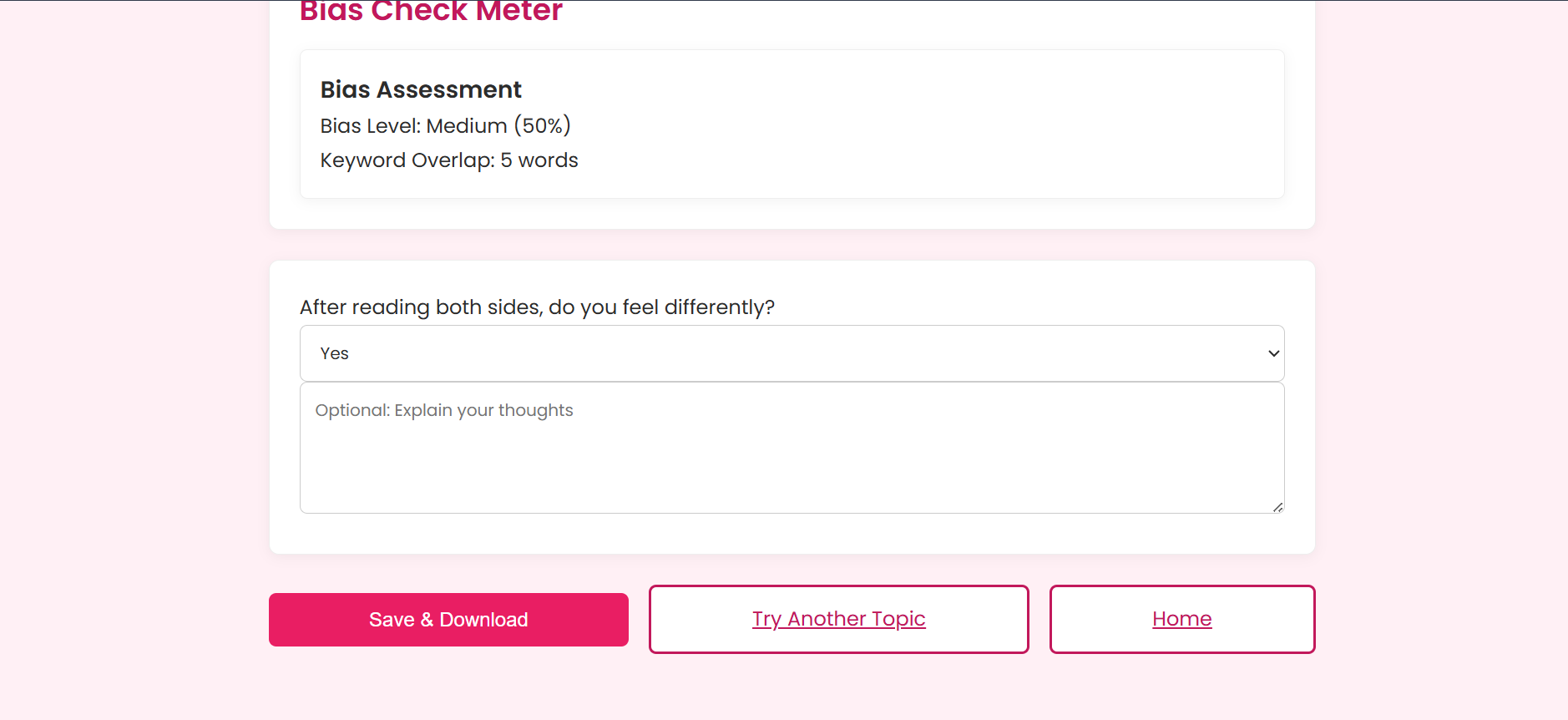Viewport: 1568px width, 720px height.
Task: Select the Bias Assessment title
Action: (x=421, y=89)
